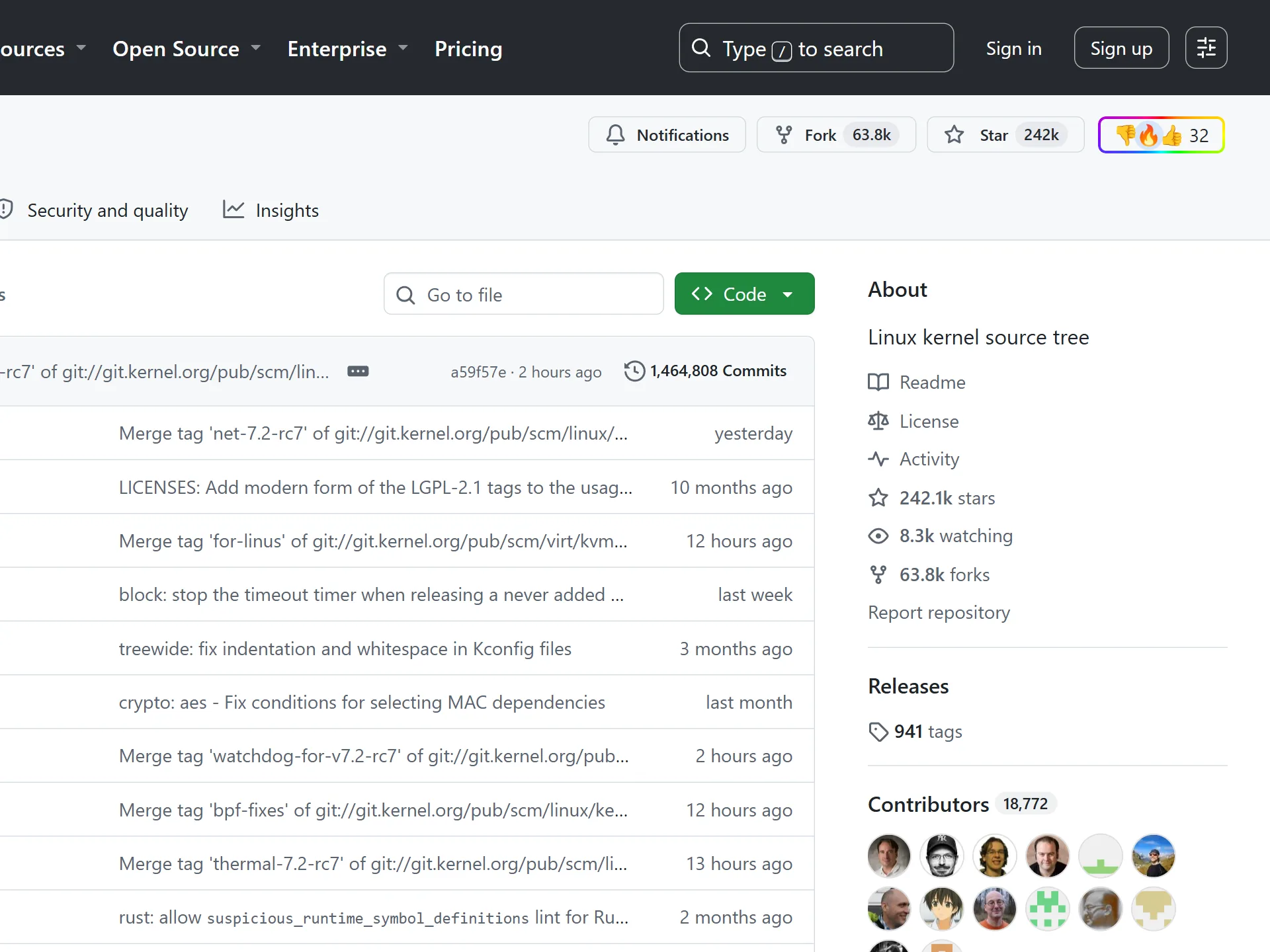Screen dimensions: 1270x952
Task: Click the commit history clock icon
Action: point(634,371)
